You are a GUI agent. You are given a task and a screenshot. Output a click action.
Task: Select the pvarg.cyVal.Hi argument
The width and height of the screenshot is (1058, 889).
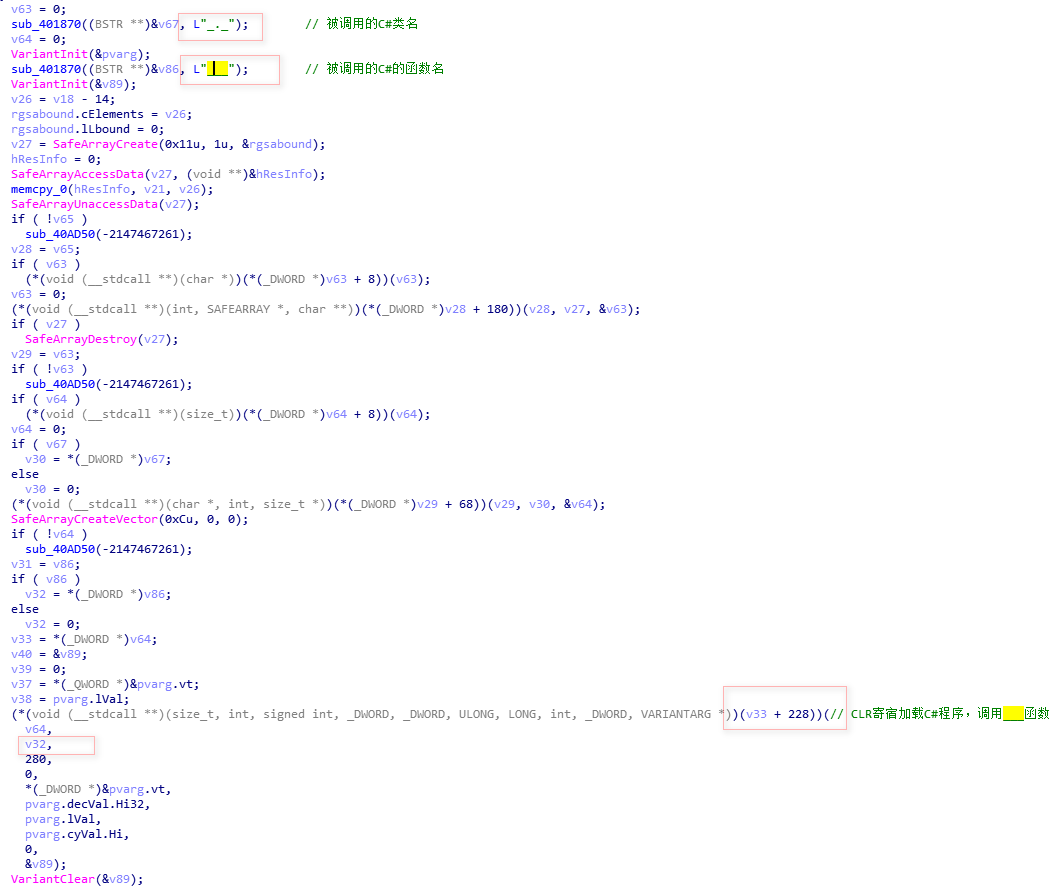pyautogui.click(x=77, y=834)
